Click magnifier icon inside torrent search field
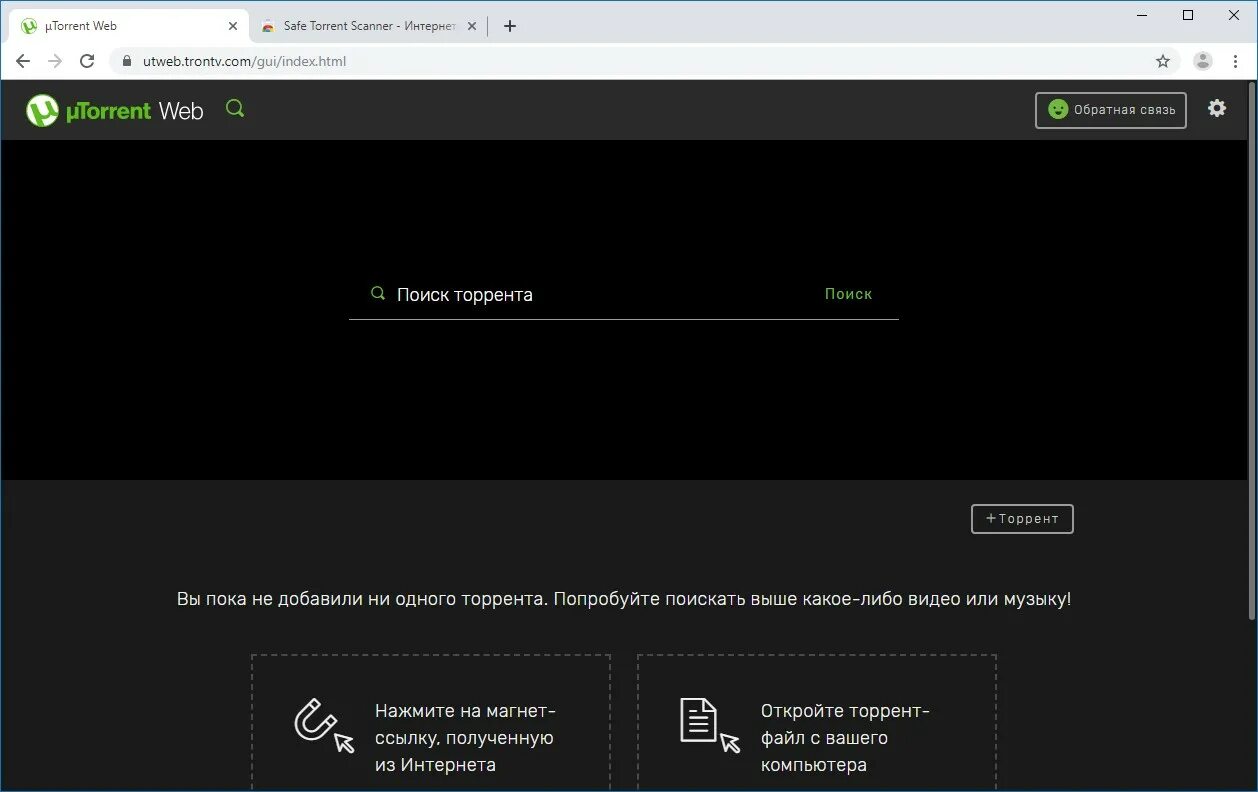Screen dimensions: 1258x792 [378, 294]
